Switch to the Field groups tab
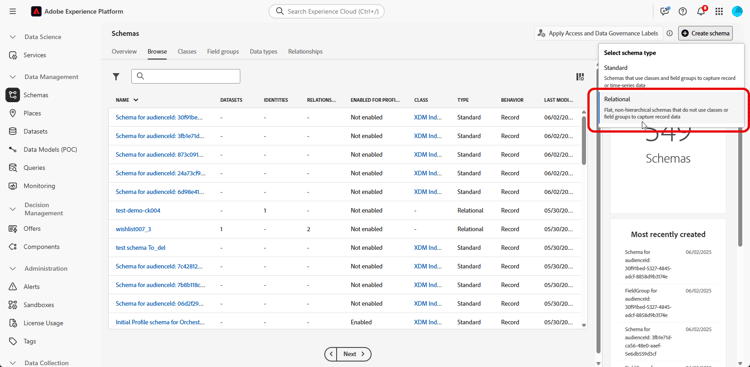 (223, 51)
